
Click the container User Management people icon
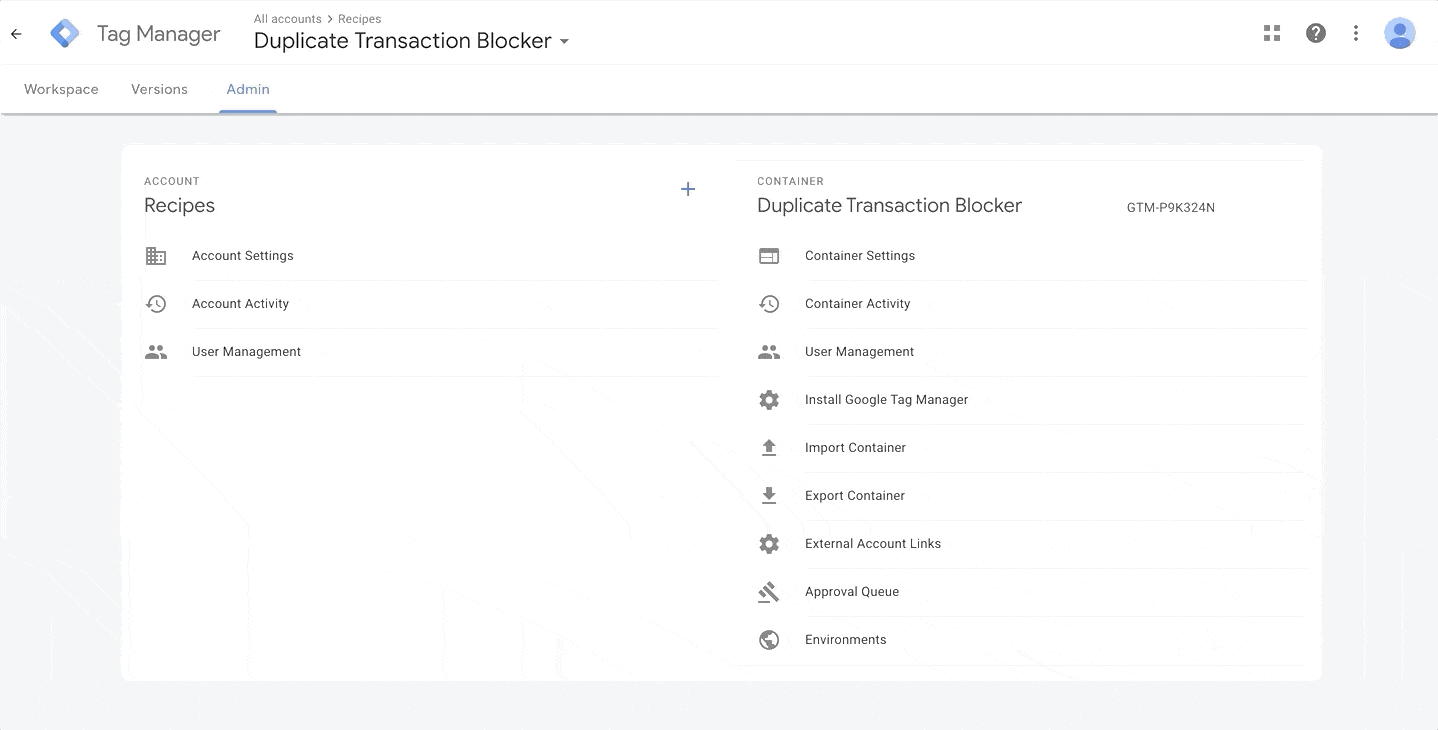(x=769, y=352)
